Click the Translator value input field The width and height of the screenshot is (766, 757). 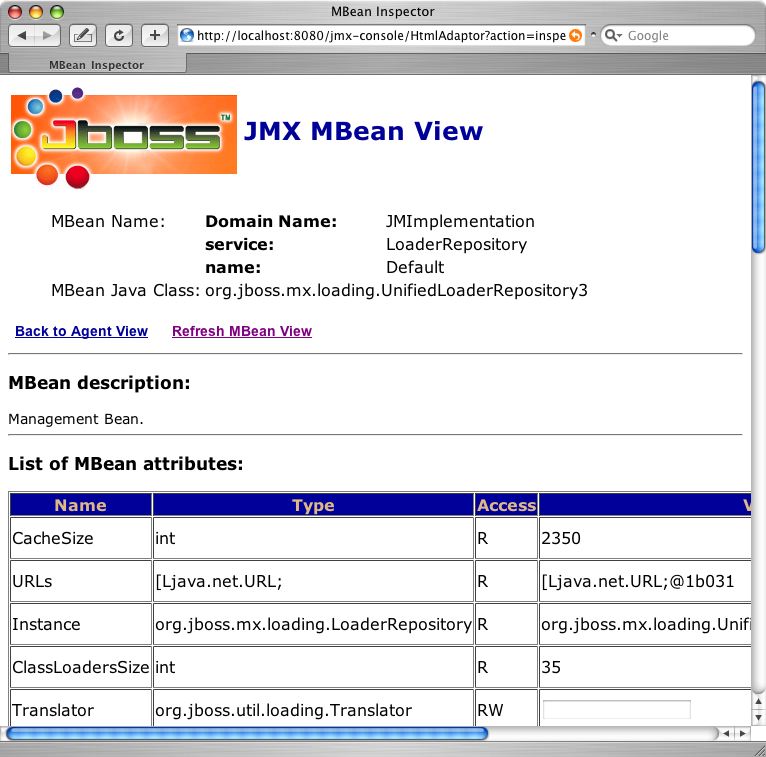pyautogui.click(x=617, y=709)
